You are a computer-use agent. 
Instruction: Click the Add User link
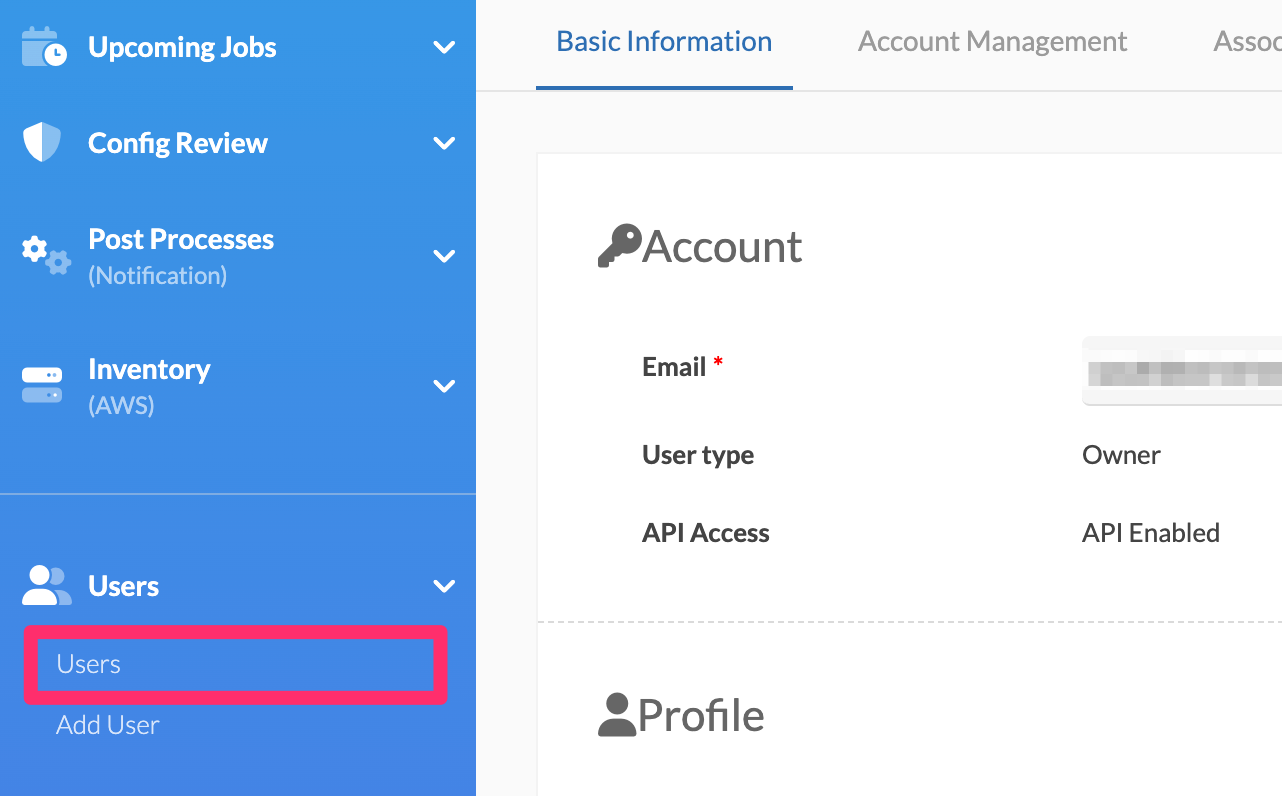tap(107, 724)
